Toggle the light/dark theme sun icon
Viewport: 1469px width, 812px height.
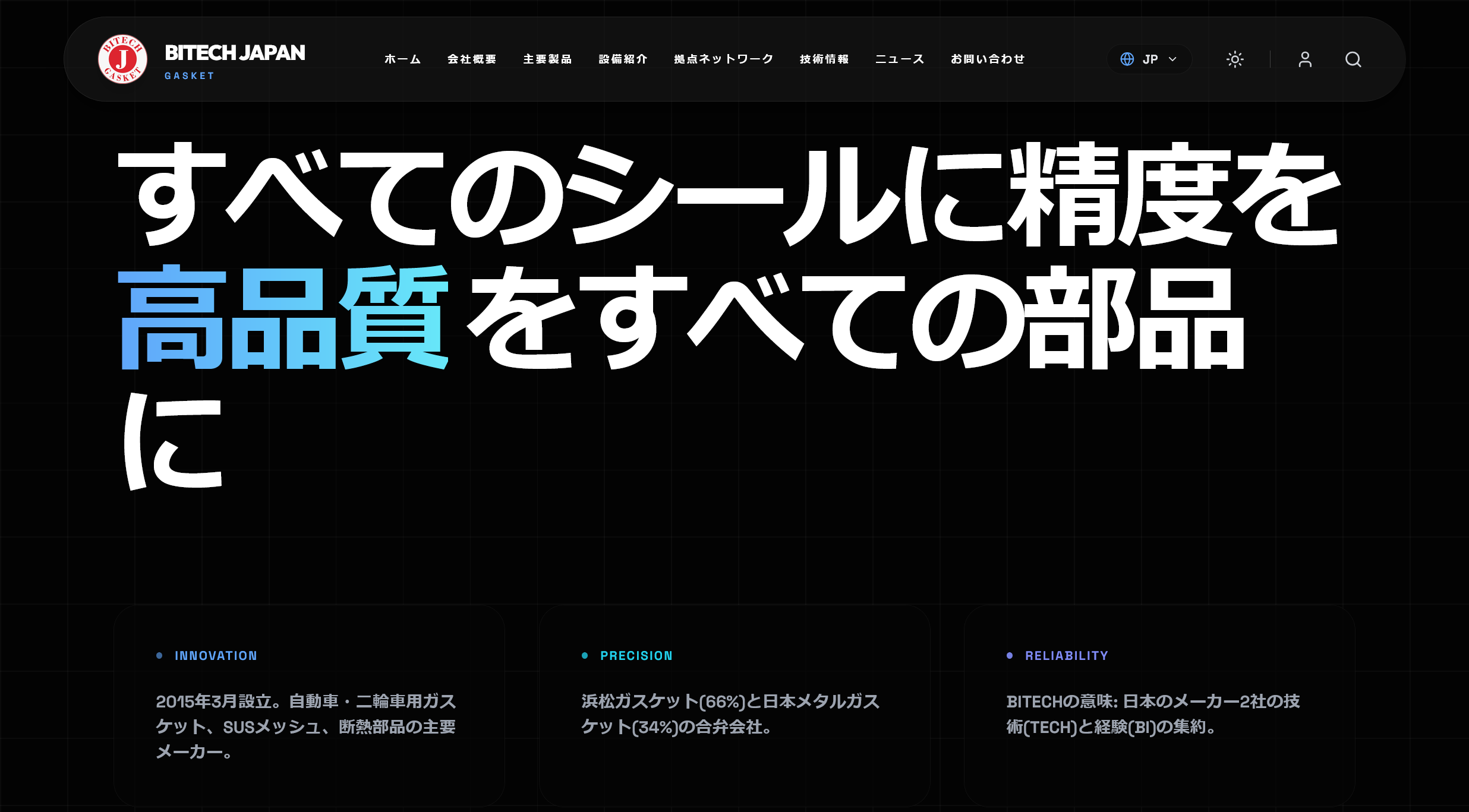tap(1235, 59)
